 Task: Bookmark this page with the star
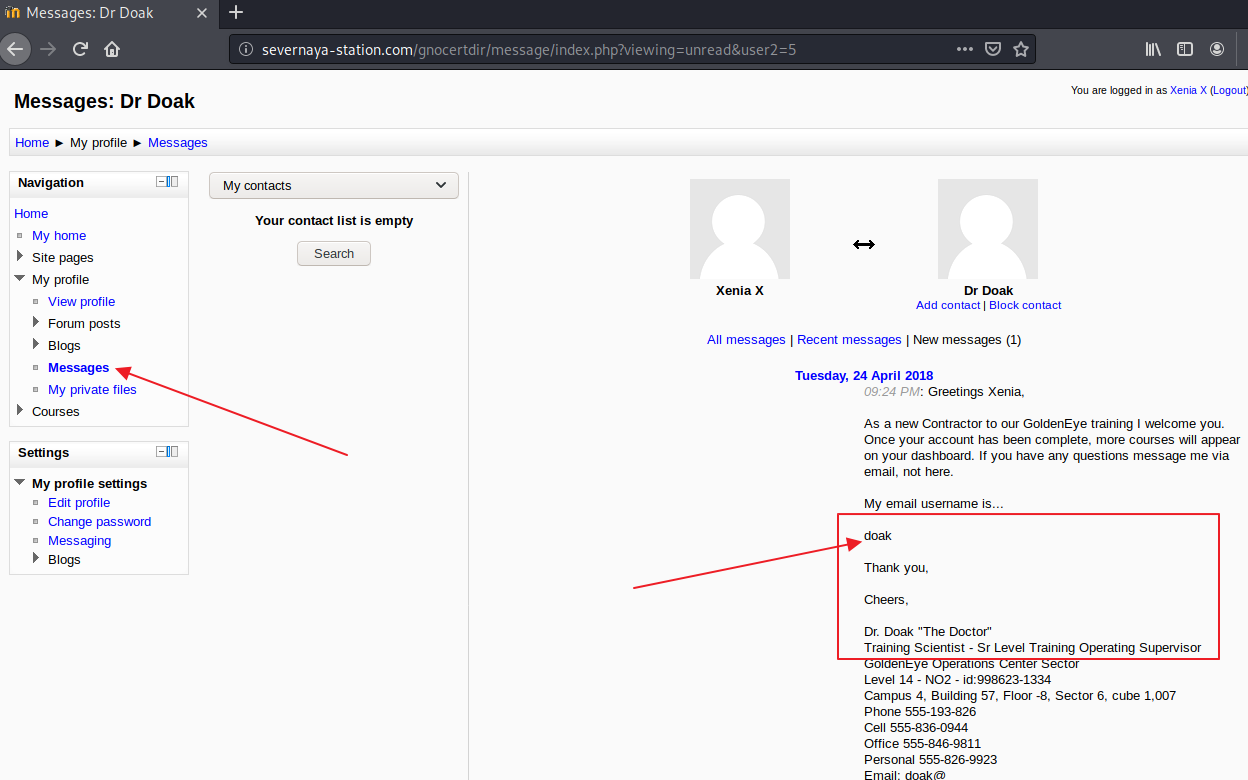coord(1020,48)
